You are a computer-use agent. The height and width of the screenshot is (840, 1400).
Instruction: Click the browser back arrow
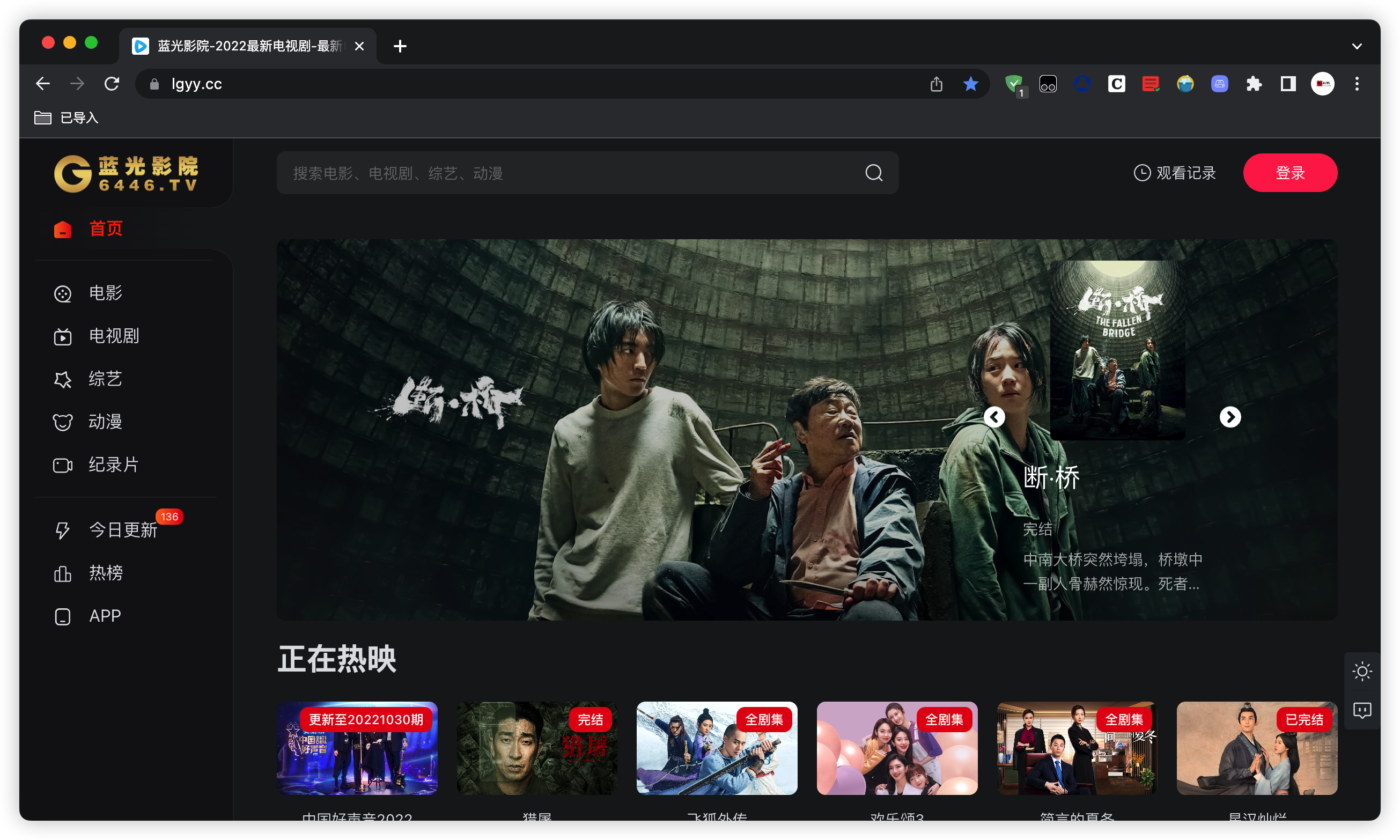point(43,84)
